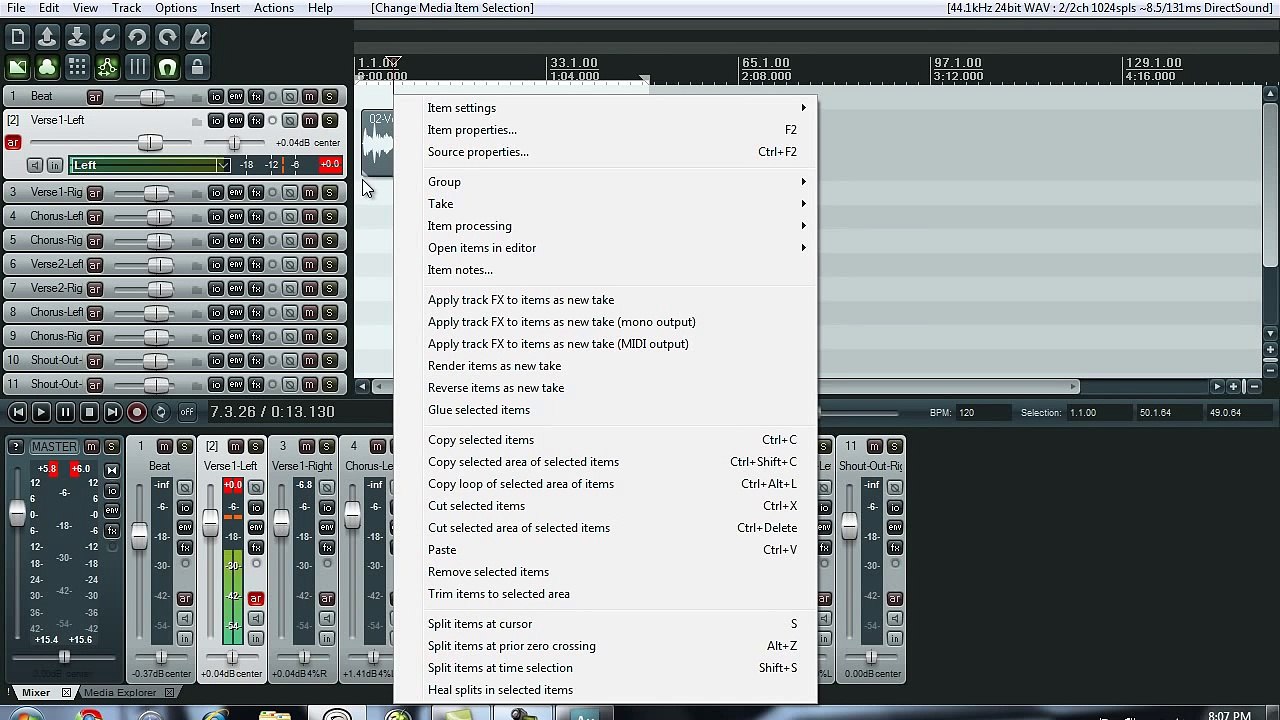The width and height of the screenshot is (1280, 720).
Task: Click the Stop transport button
Action: [89, 412]
